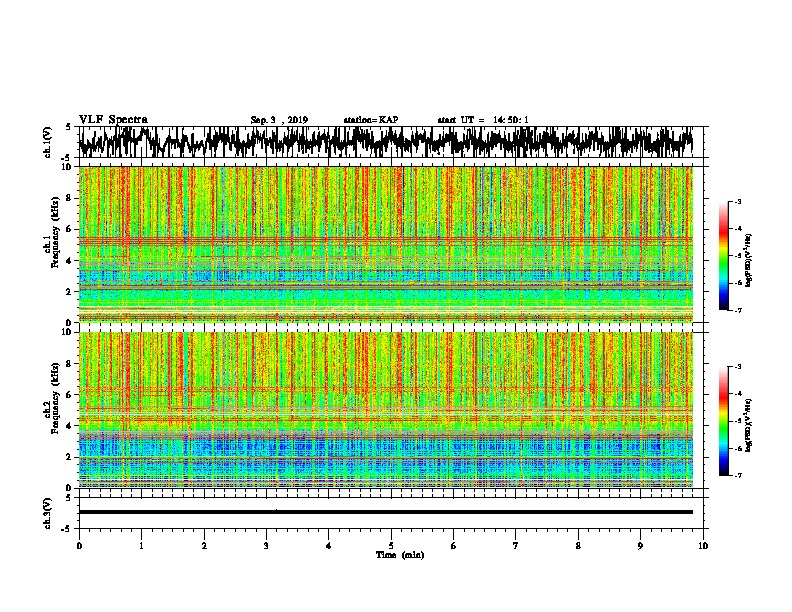Screen dimensions: 792x612
Task: Click the '-3' tick on ch.1 colorbar
Action: [738, 202]
